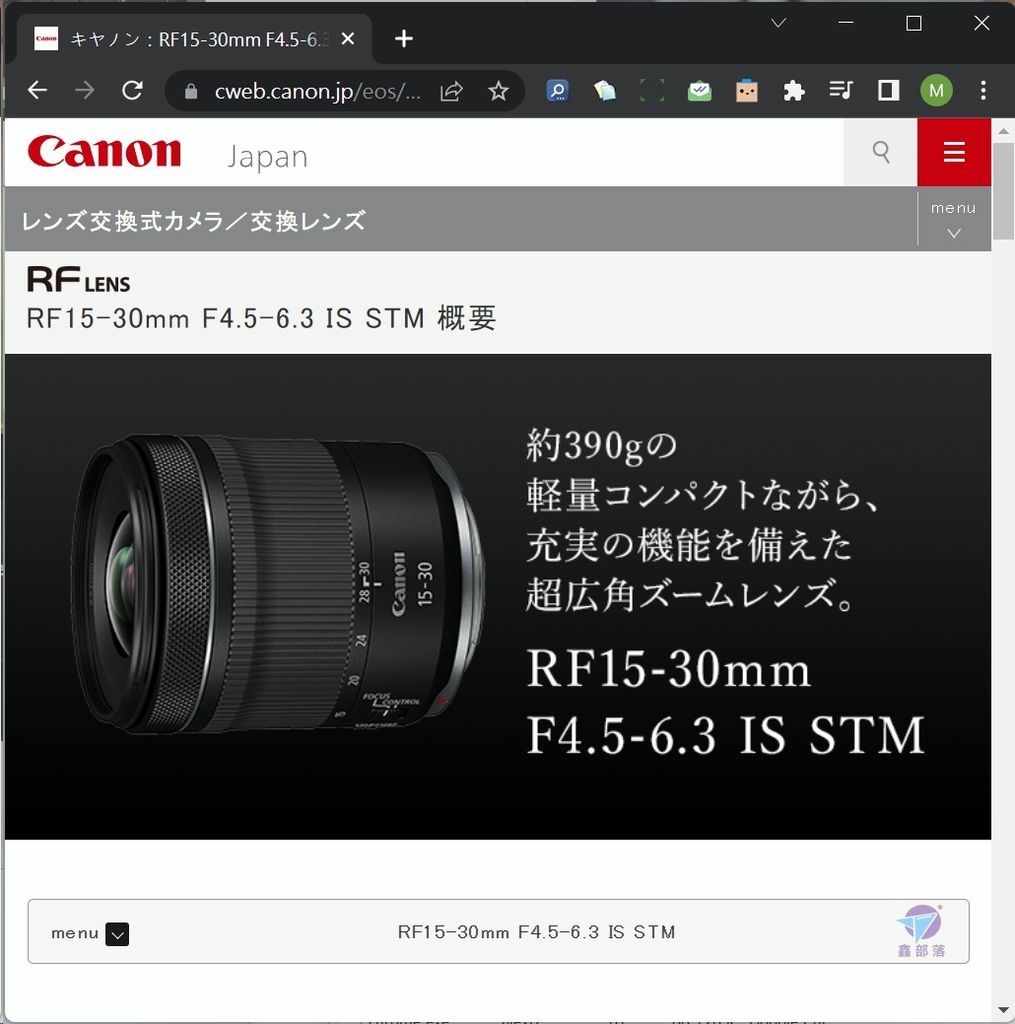
Task: Open the green checkmark mail extension
Action: [x=700, y=90]
